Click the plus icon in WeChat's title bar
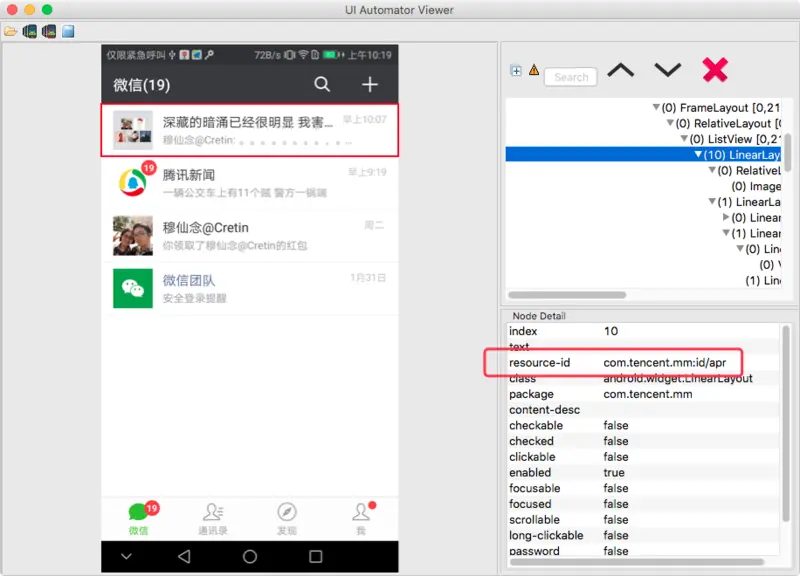Viewport: 800px width, 576px height. pyautogui.click(x=369, y=84)
